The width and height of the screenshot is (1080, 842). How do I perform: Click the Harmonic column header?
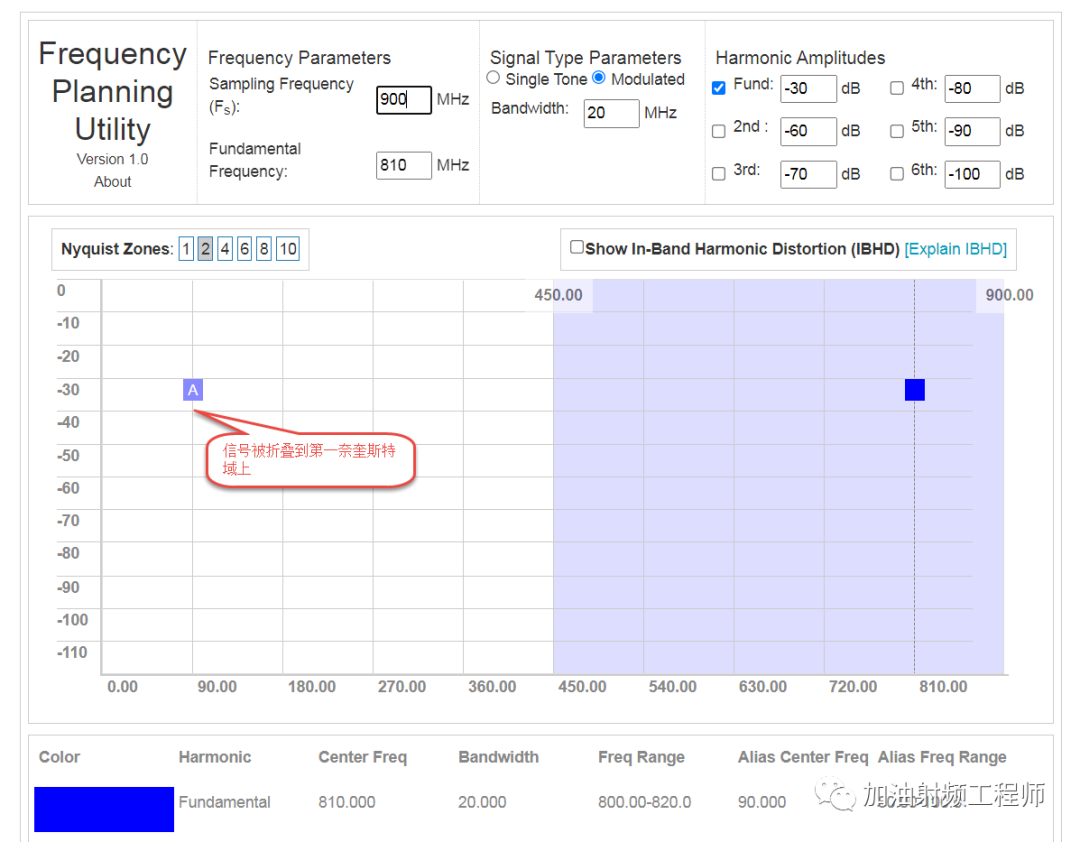(215, 757)
